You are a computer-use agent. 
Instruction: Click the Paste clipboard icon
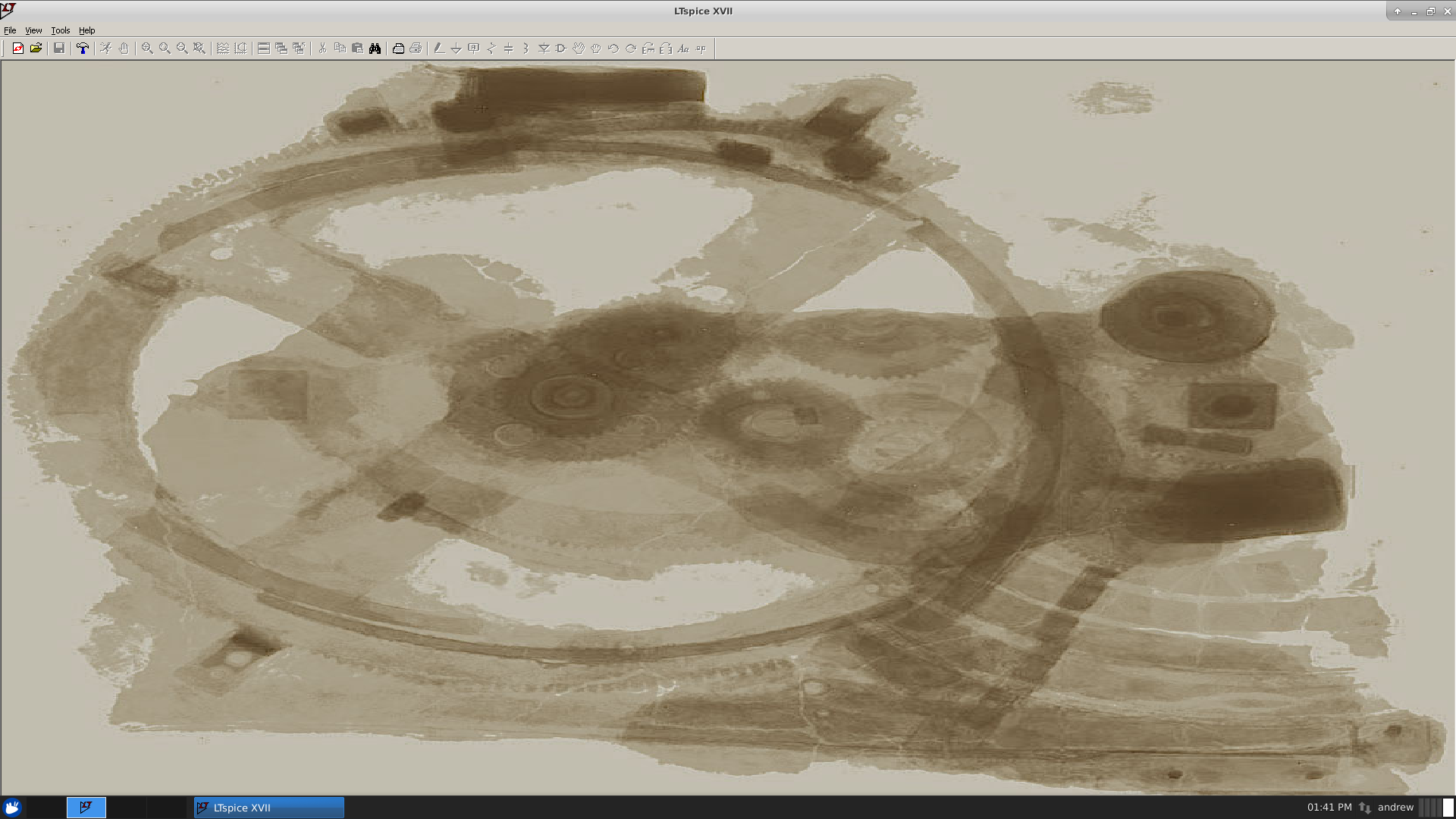pos(357,49)
